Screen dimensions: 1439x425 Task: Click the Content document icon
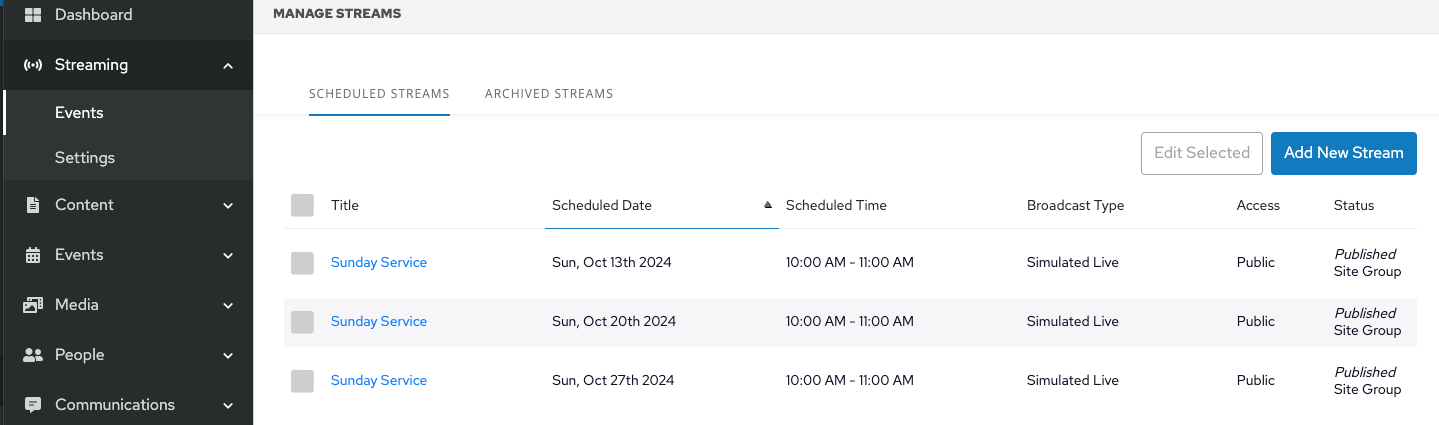click(x=33, y=205)
